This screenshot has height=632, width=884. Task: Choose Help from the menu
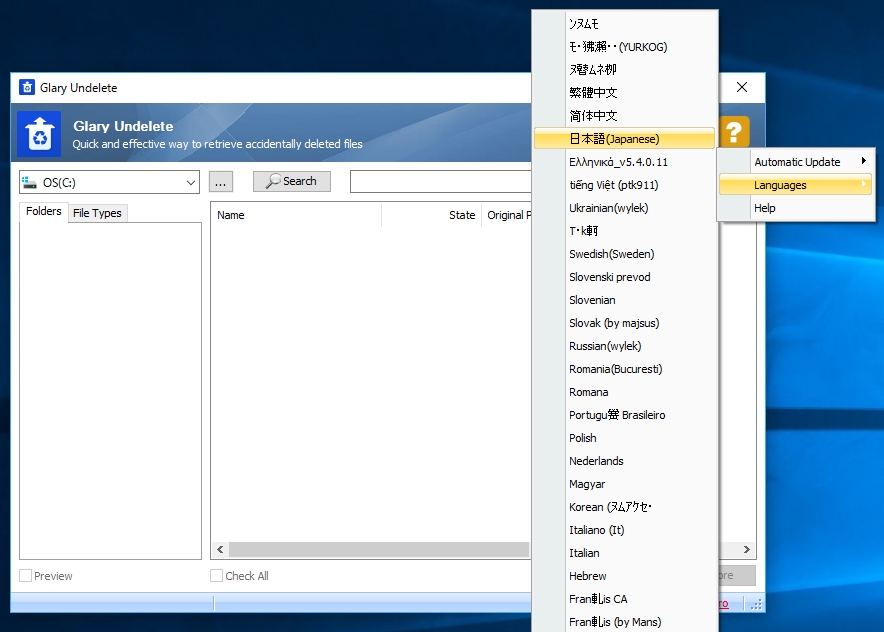796,208
